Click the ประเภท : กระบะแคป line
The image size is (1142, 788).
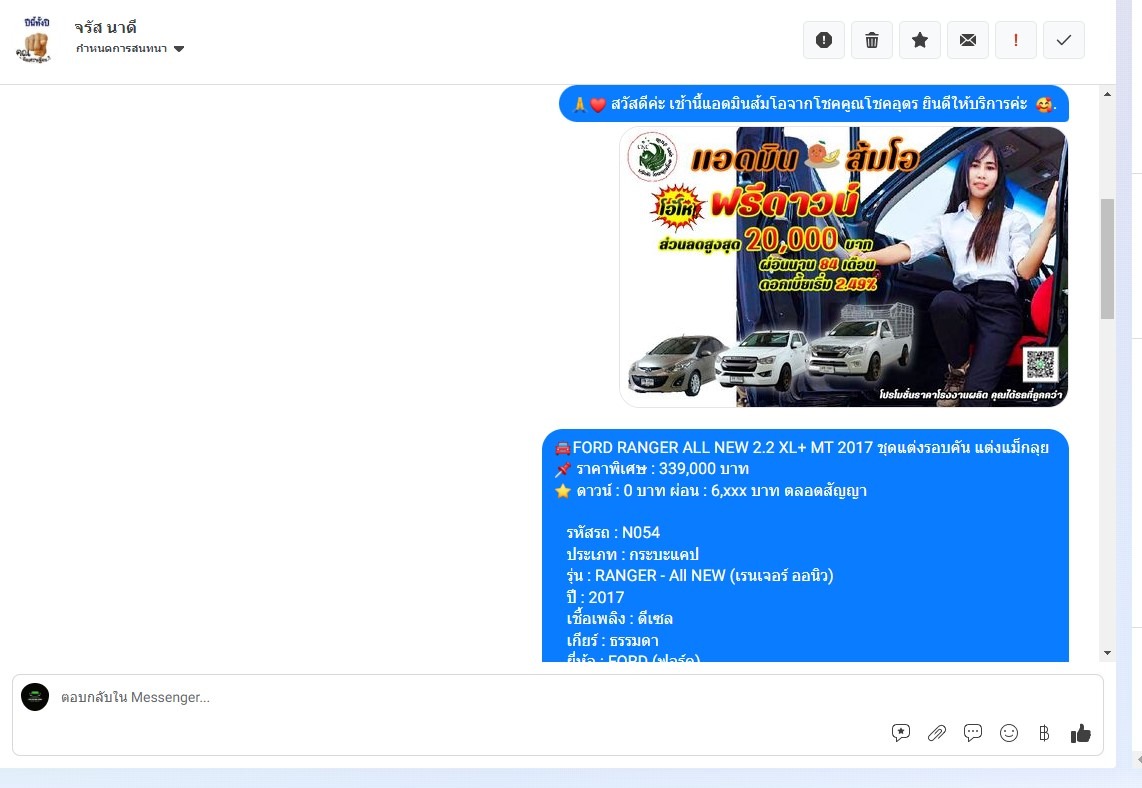(632, 554)
